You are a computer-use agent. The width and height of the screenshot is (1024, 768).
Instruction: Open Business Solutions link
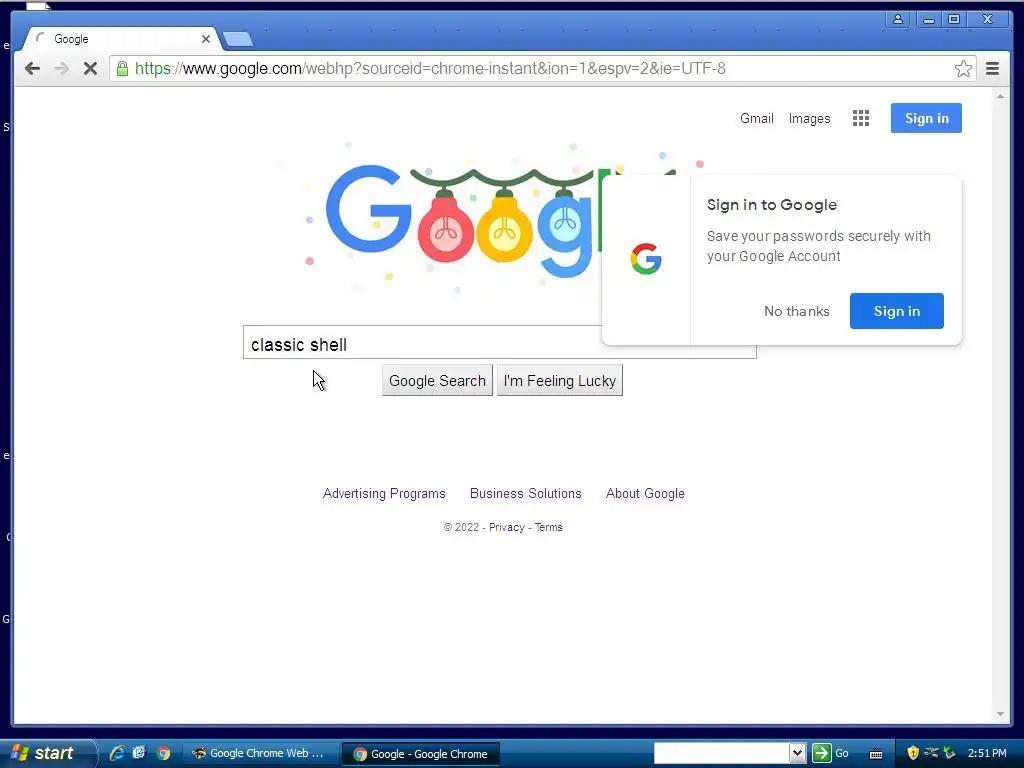526,494
